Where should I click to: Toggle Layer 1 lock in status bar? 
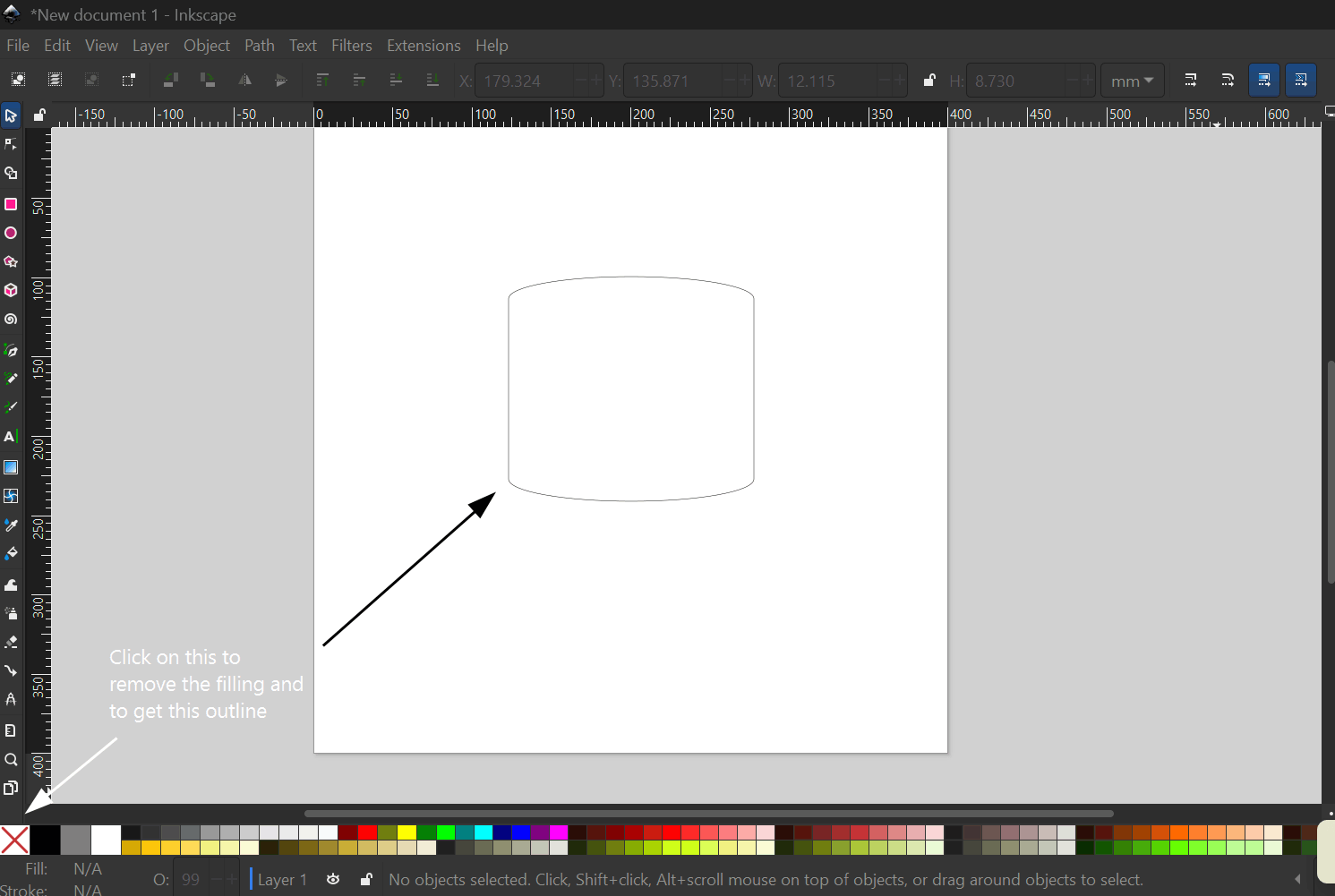tap(366, 880)
